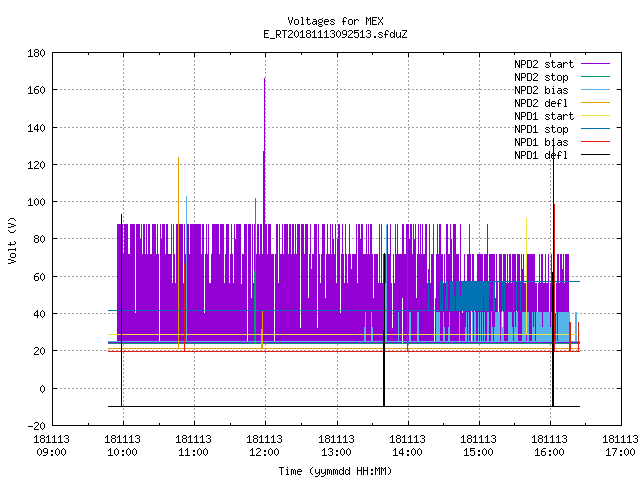Click the purple spike peak near 166 V
This screenshot has height=480, width=640.
coord(264,79)
